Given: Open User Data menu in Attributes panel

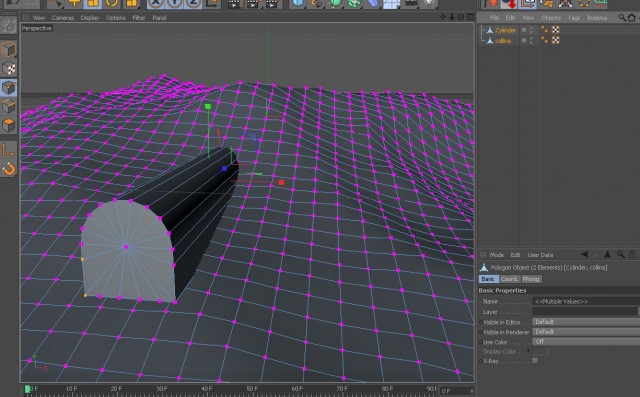Looking at the screenshot, I should pyautogui.click(x=540, y=255).
